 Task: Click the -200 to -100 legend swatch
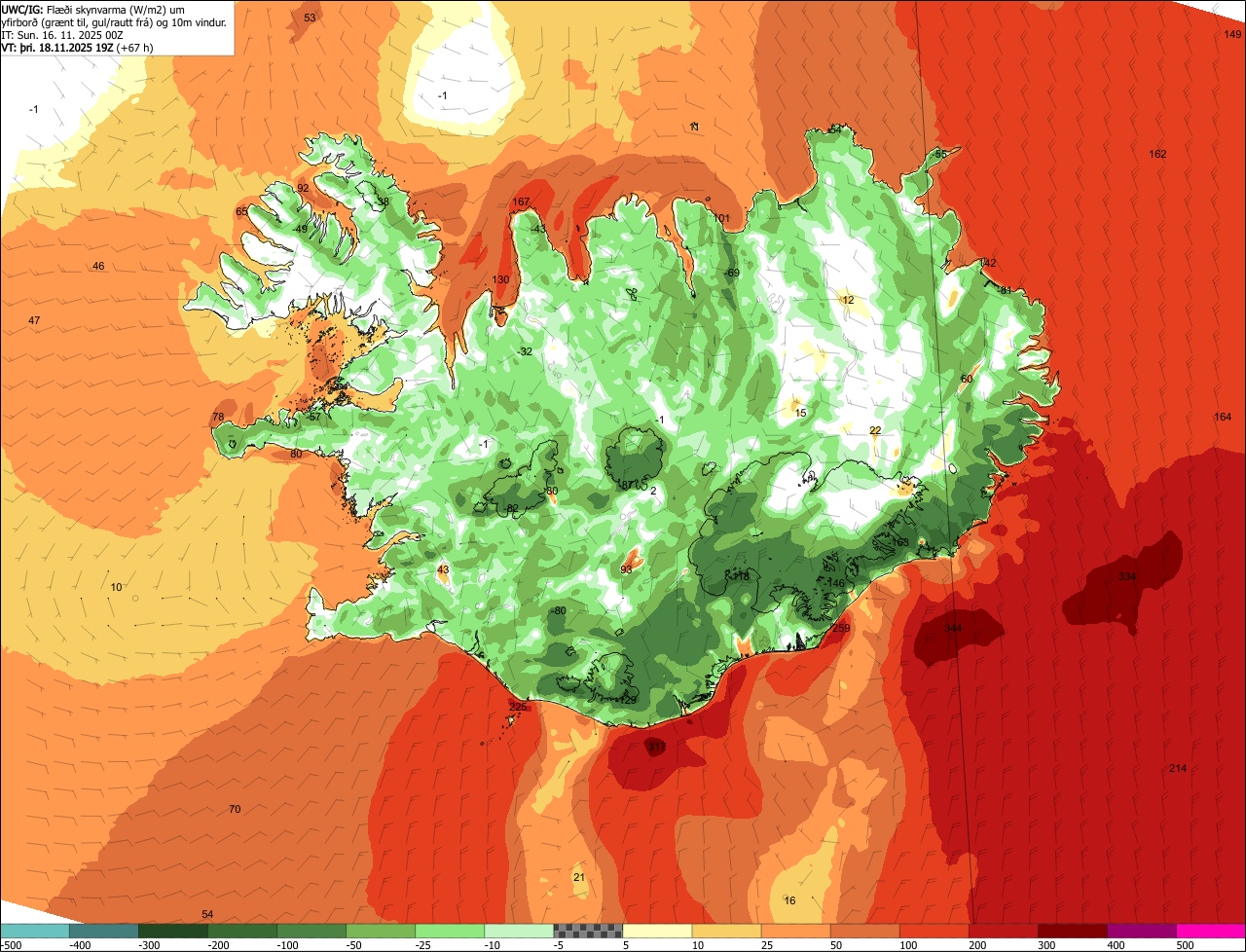[x=242, y=931]
